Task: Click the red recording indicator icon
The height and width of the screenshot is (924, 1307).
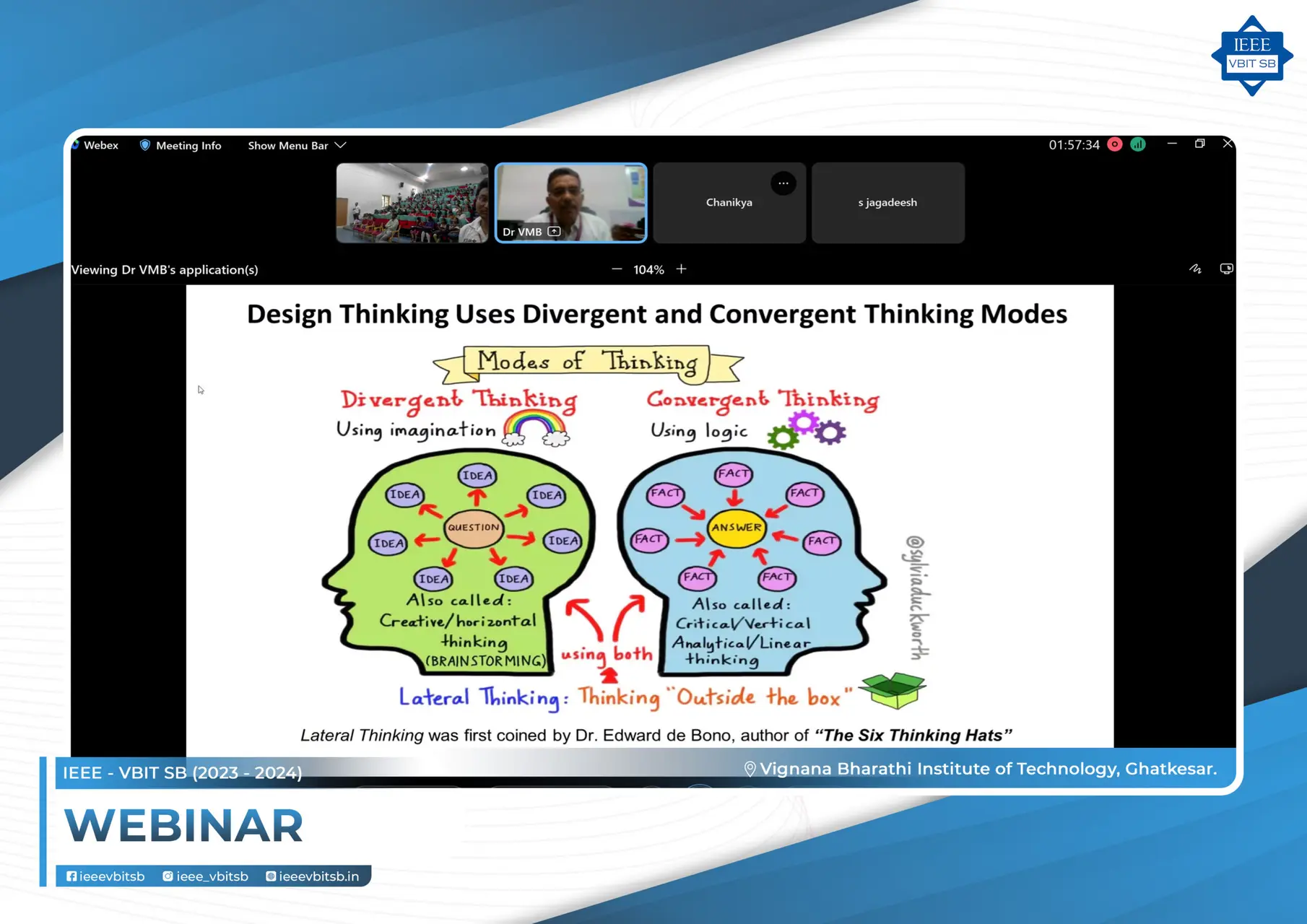Action: (x=1115, y=144)
